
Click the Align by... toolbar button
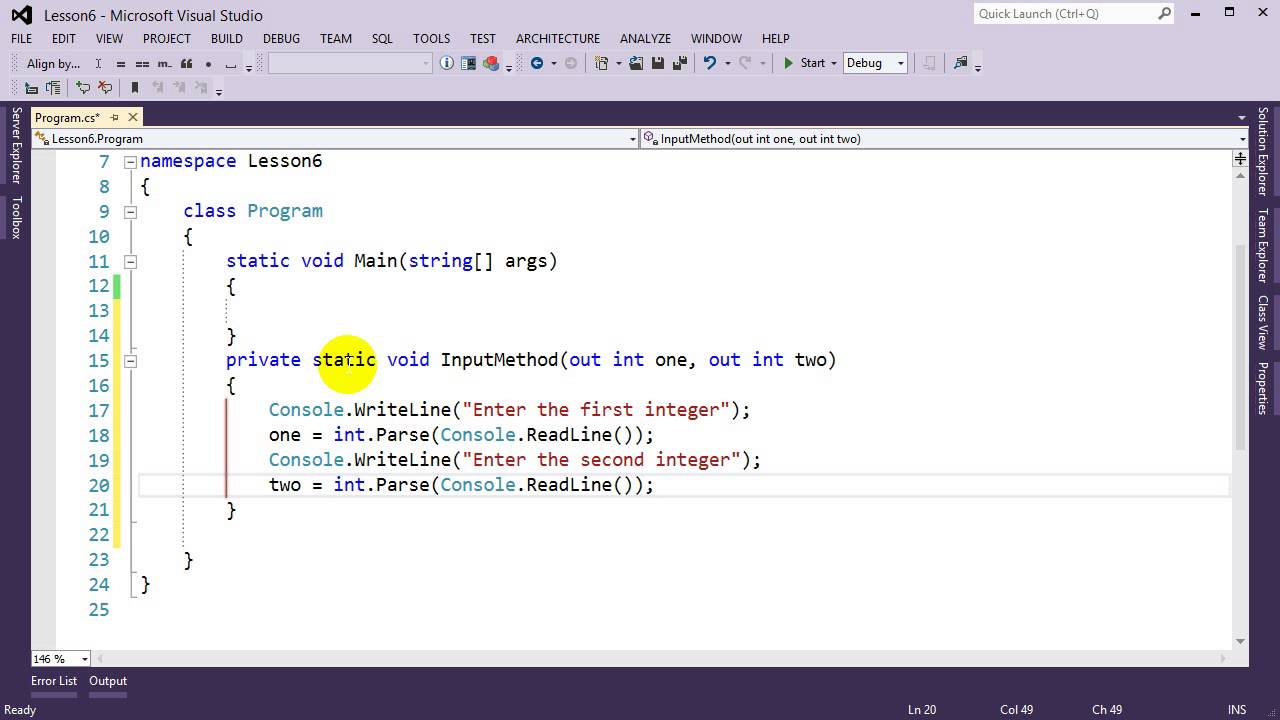[53, 64]
